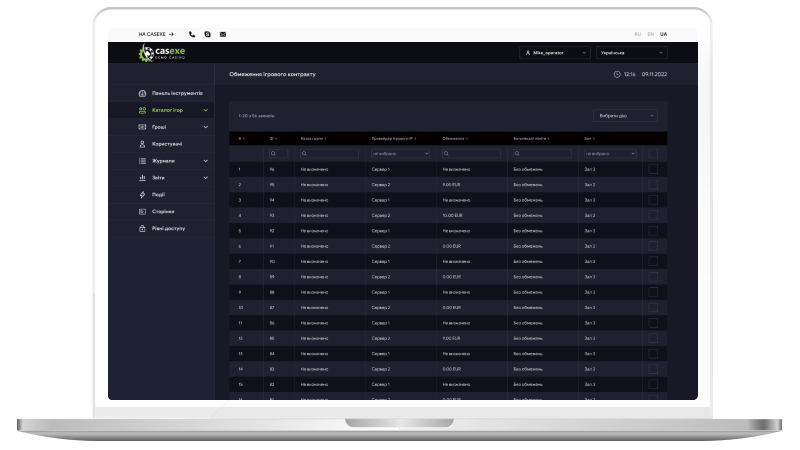Click sort arrow on Обмеження column

[467, 139]
